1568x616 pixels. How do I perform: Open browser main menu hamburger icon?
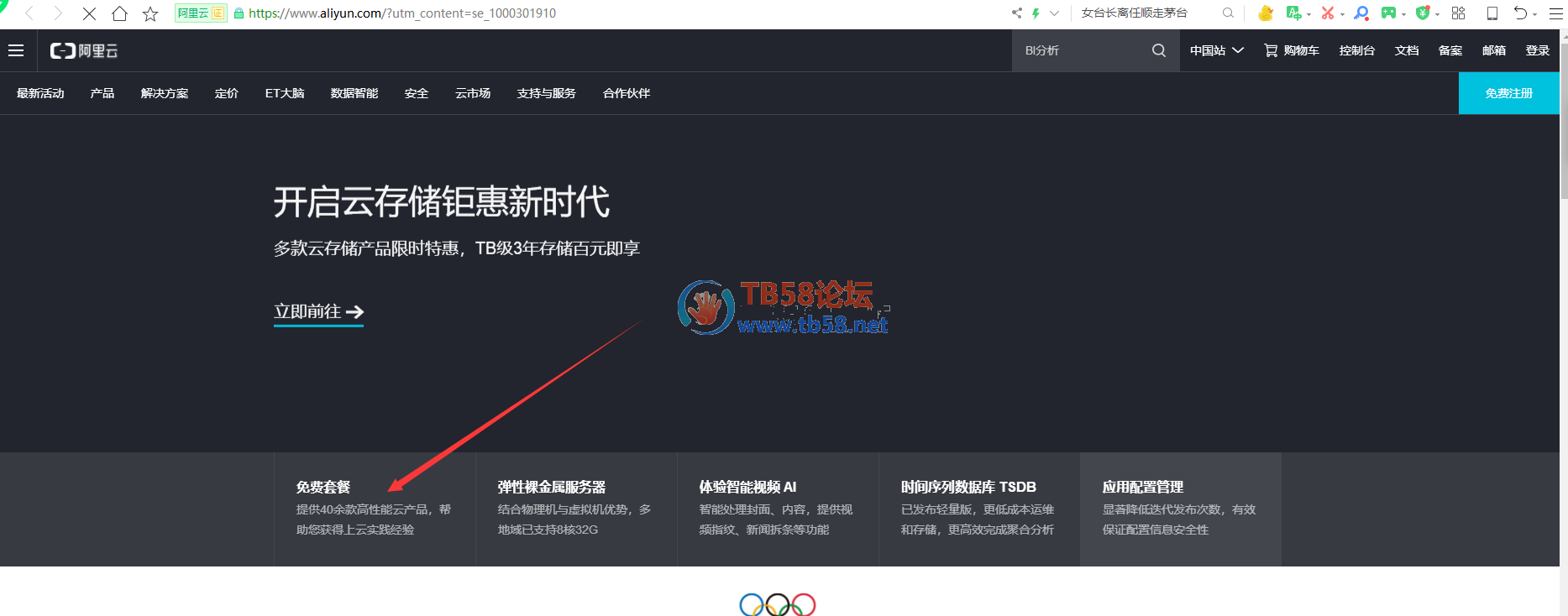pyautogui.click(x=1556, y=13)
